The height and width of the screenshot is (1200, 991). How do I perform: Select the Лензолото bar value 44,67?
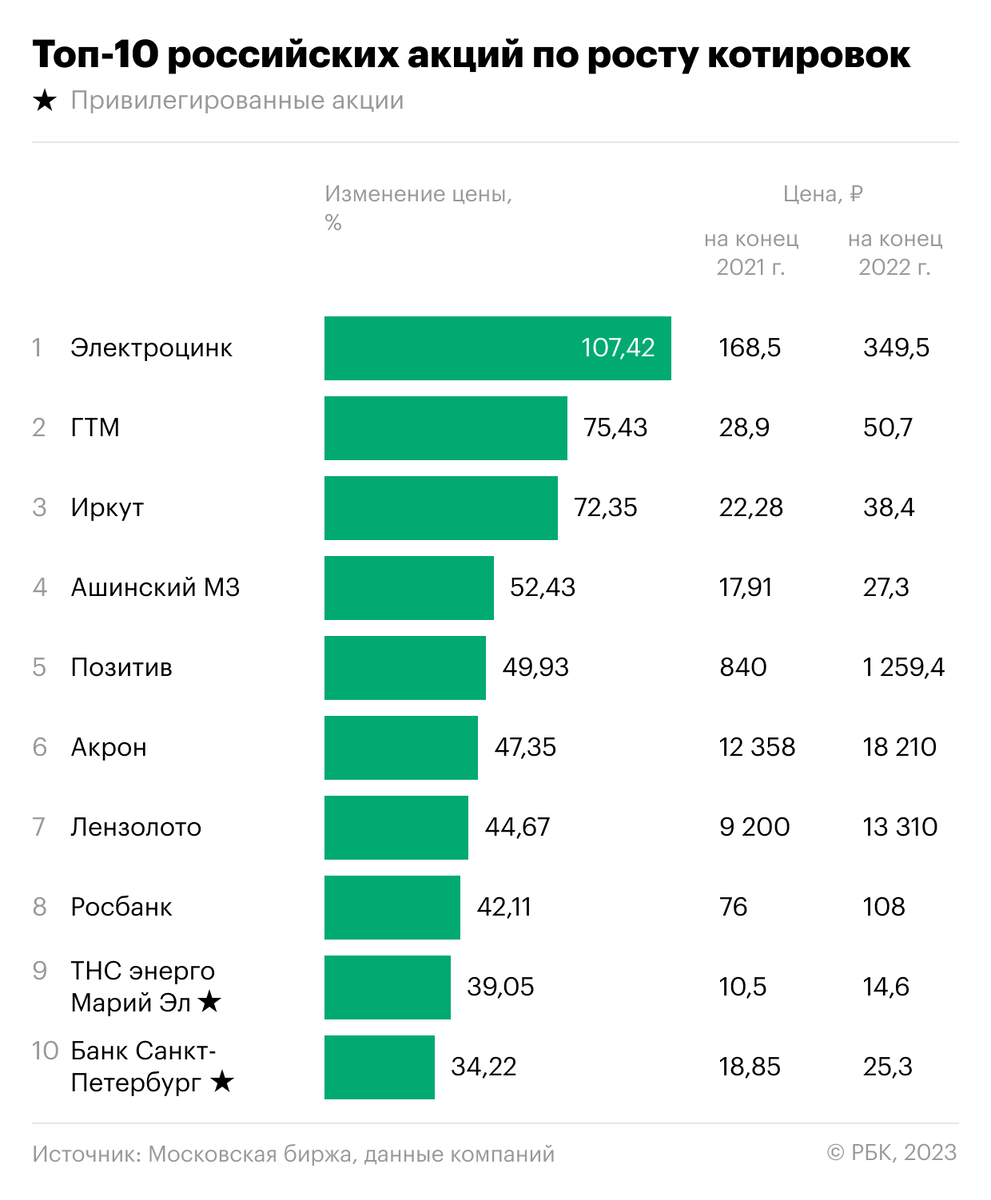click(517, 827)
